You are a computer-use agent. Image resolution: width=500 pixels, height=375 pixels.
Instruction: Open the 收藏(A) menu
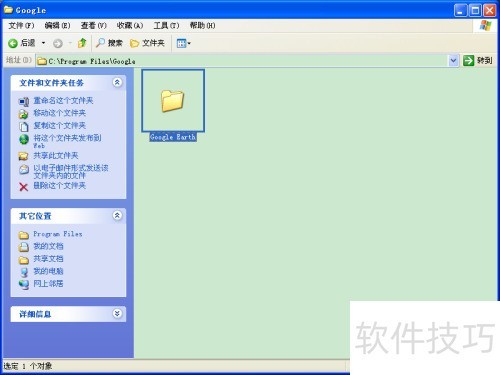[130, 25]
